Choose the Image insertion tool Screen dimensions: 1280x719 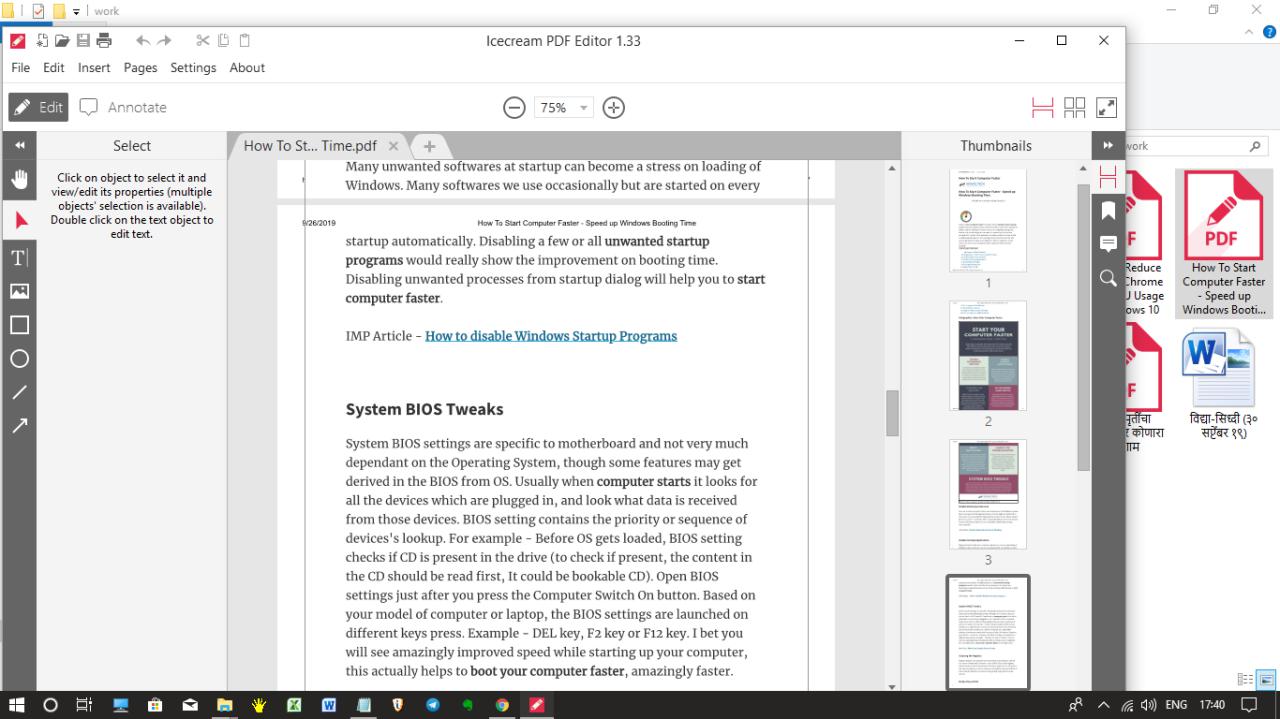point(18,290)
